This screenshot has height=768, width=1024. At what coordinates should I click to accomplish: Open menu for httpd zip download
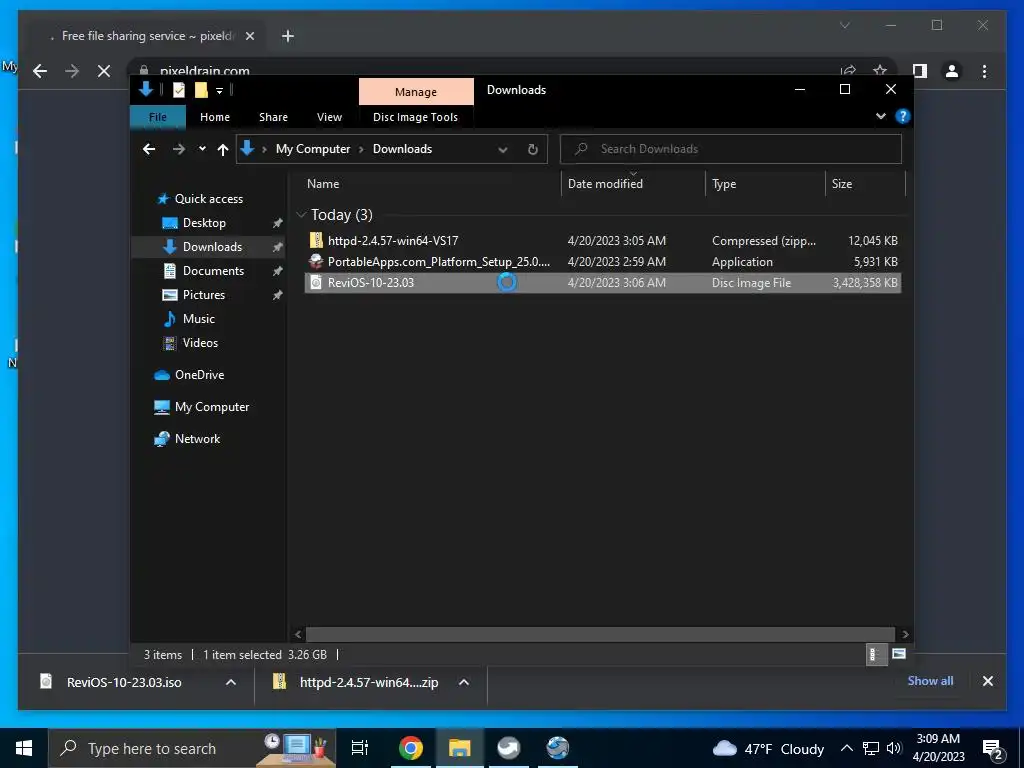[x=464, y=682]
